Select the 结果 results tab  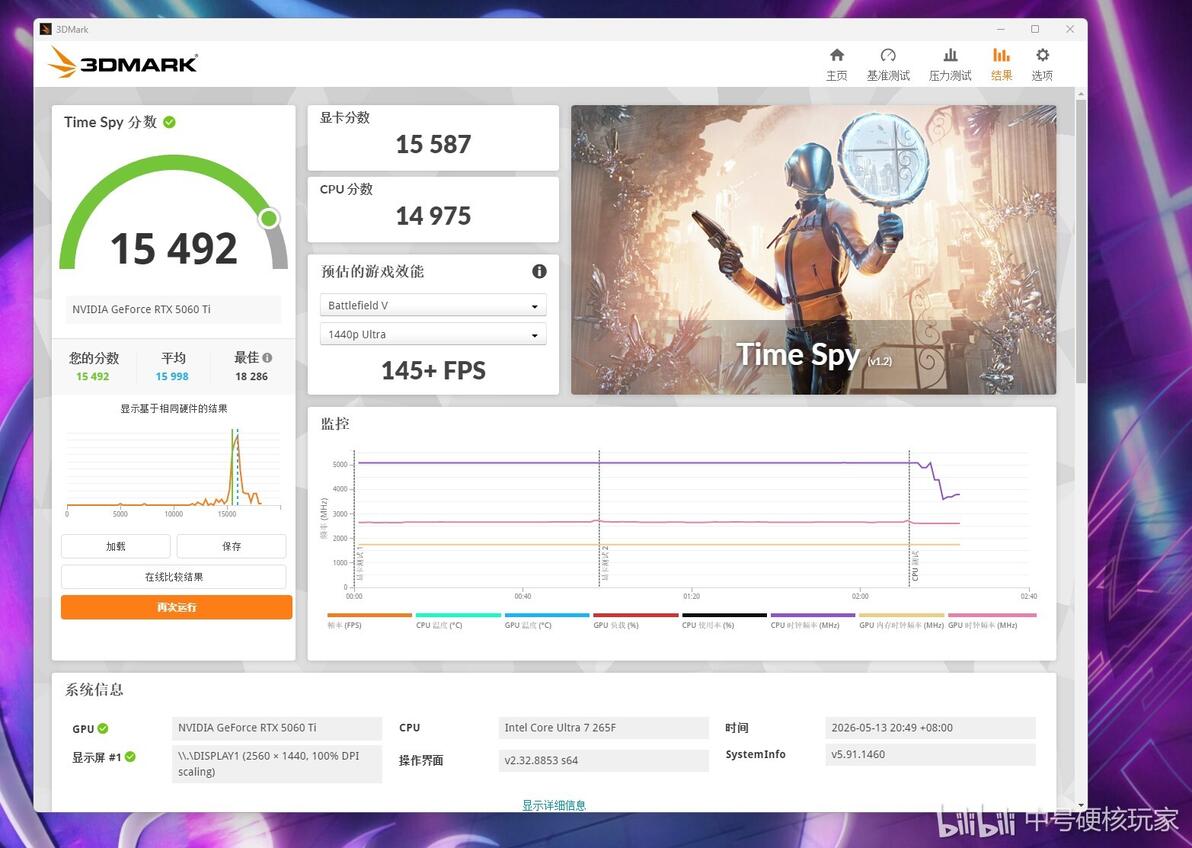coord(1001,65)
